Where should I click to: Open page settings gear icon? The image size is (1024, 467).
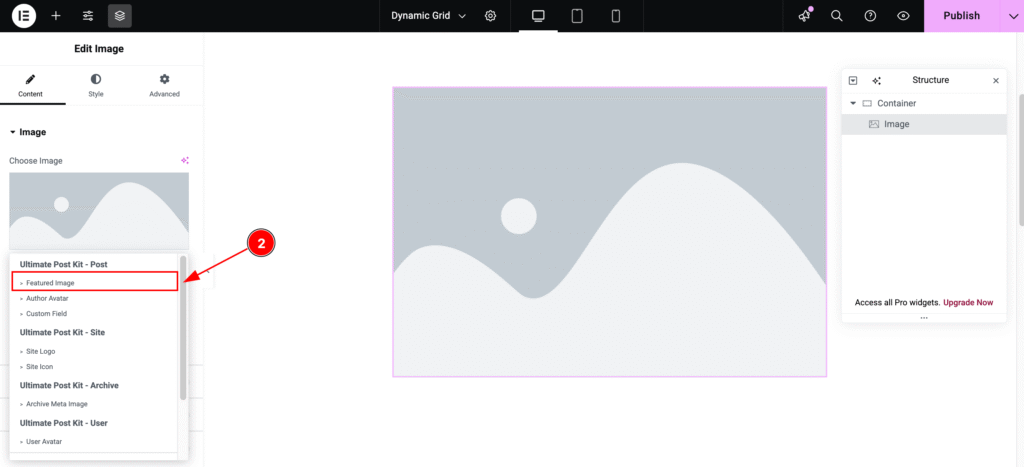(x=491, y=16)
